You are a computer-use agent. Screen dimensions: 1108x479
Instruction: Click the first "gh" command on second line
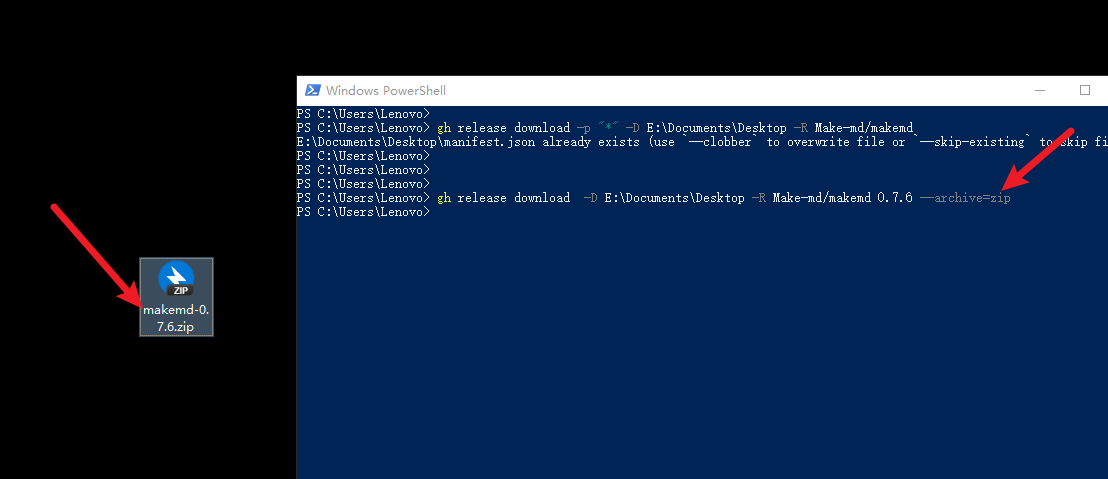click(444, 128)
